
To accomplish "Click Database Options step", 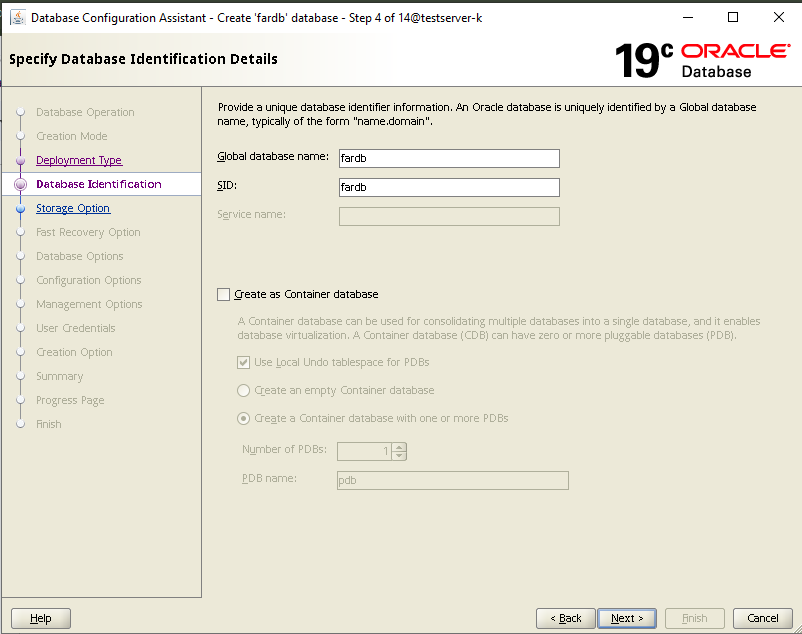I will click(x=79, y=256).
